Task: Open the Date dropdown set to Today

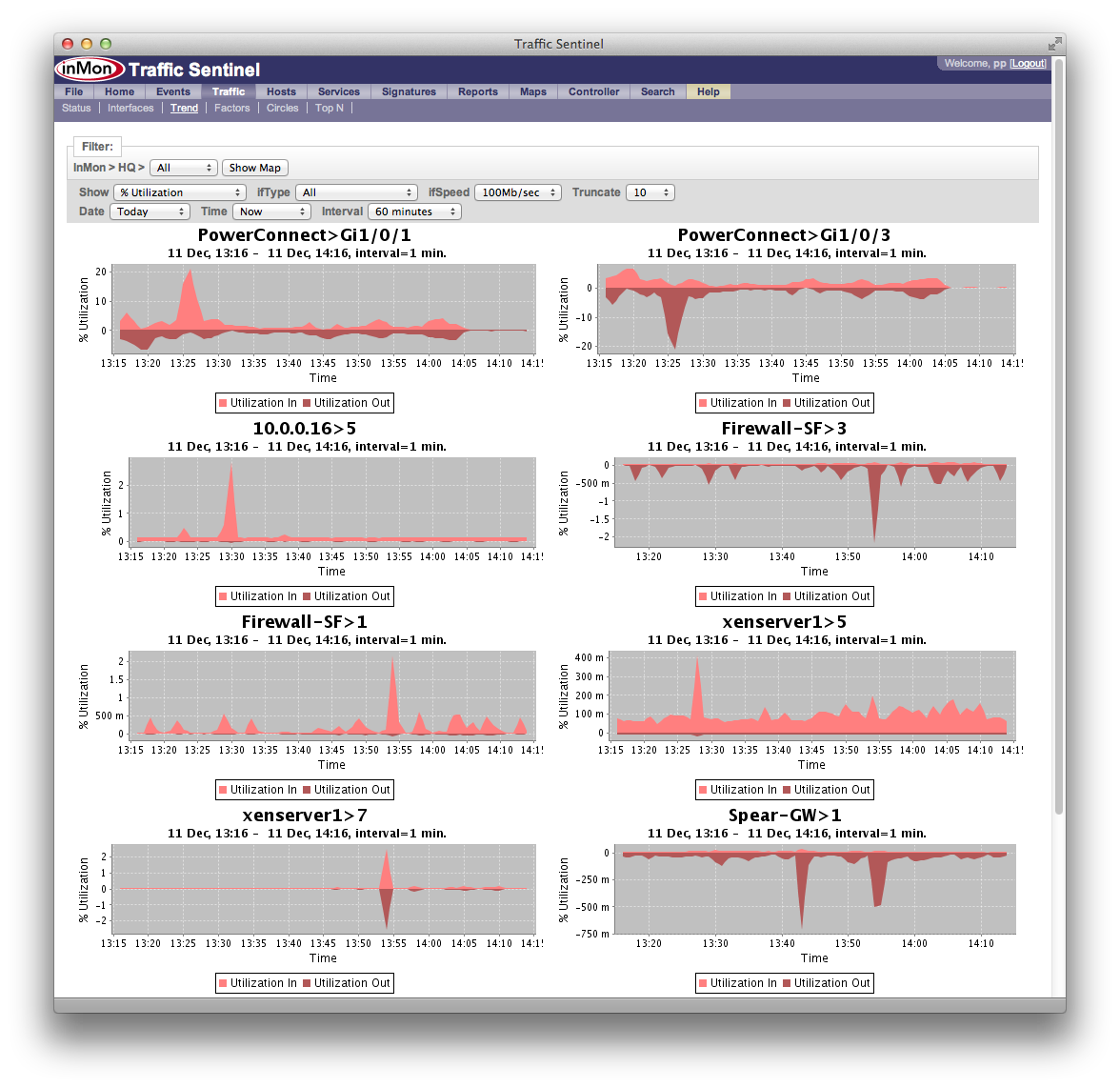Action: [150, 212]
